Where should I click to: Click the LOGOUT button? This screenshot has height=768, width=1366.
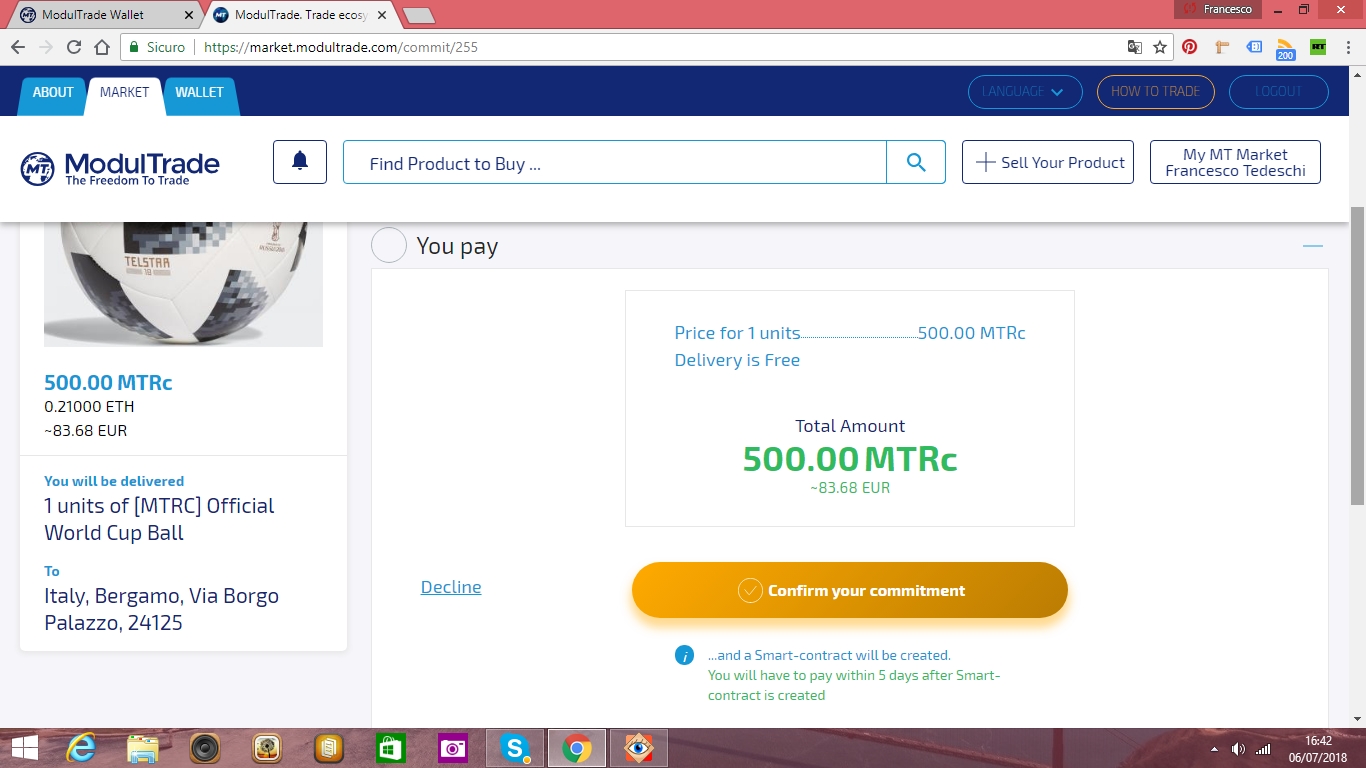tap(1278, 92)
